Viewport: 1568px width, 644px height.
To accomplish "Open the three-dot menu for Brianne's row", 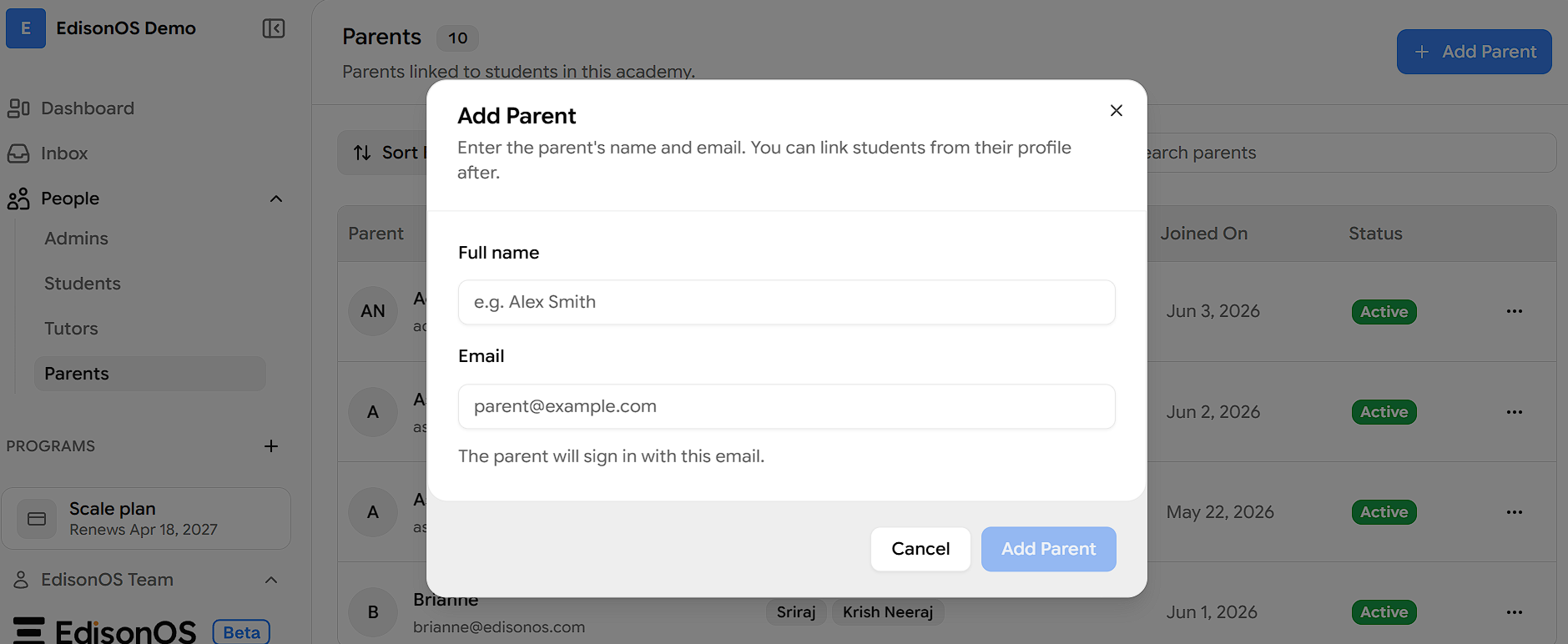I will click(x=1515, y=612).
